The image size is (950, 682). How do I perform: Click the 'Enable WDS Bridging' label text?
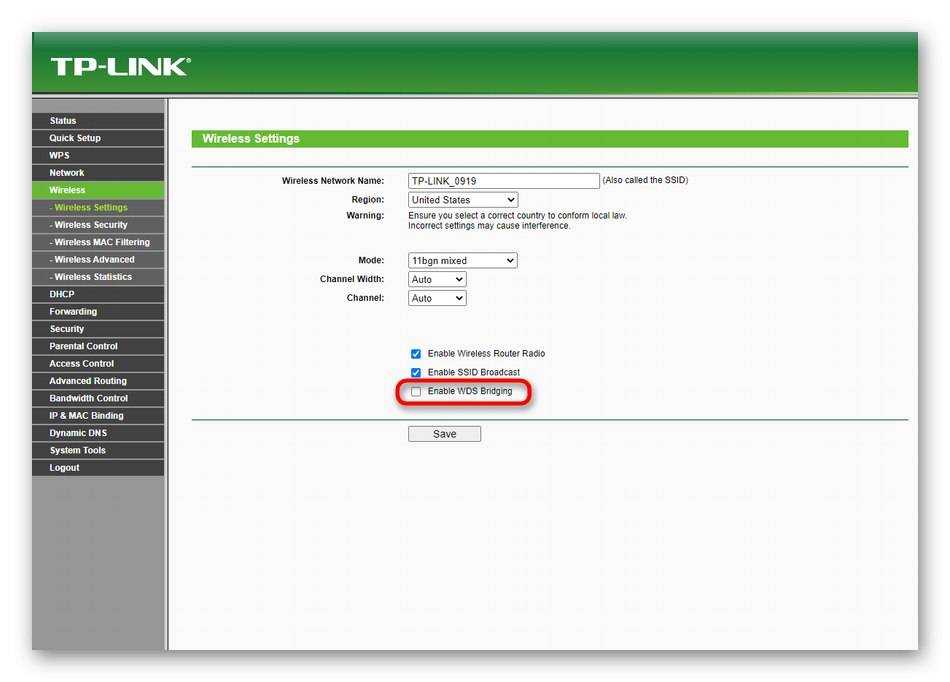470,391
